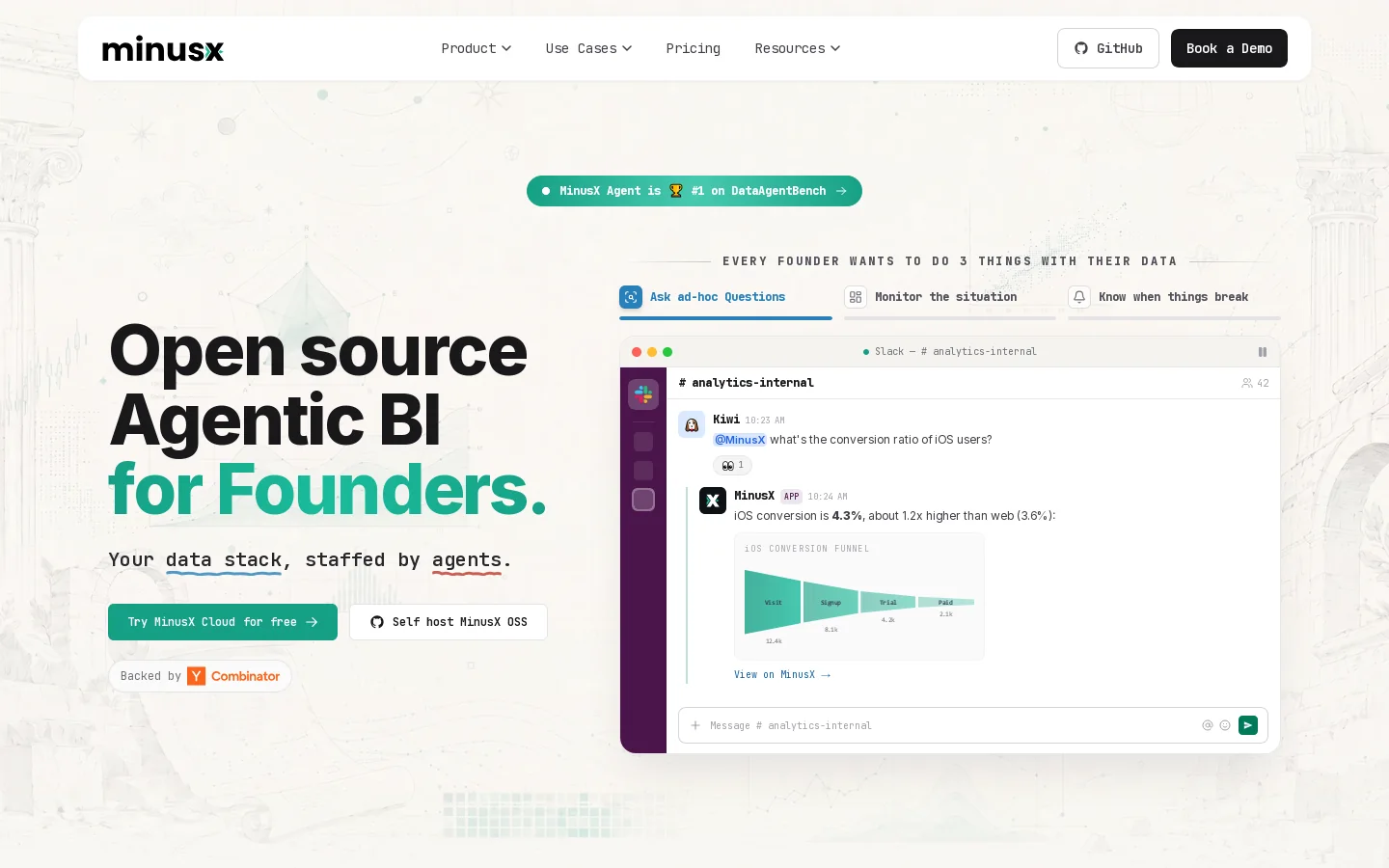Open the GitHub button in header

pyautogui.click(x=1107, y=48)
